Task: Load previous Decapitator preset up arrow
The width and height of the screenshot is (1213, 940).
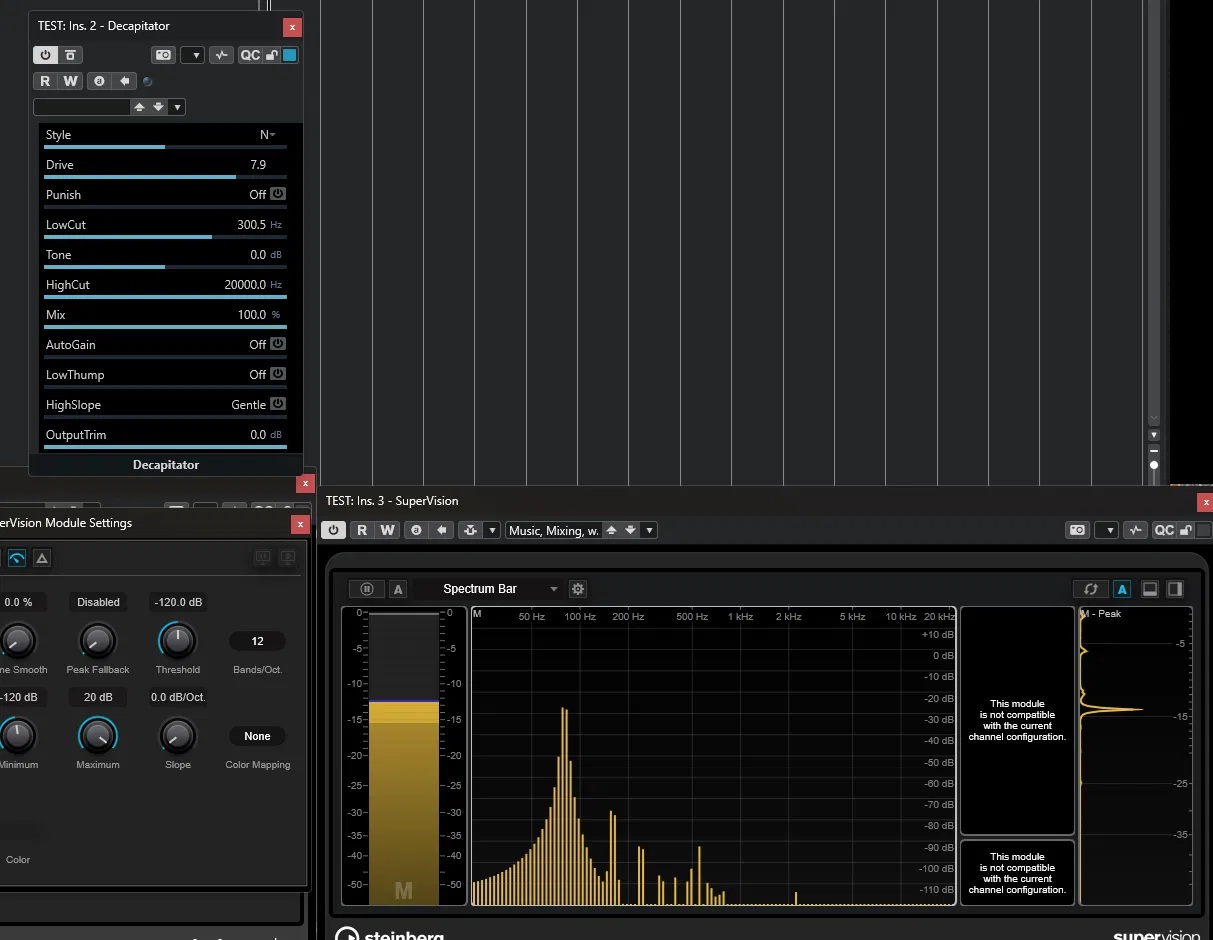Action: coord(140,107)
